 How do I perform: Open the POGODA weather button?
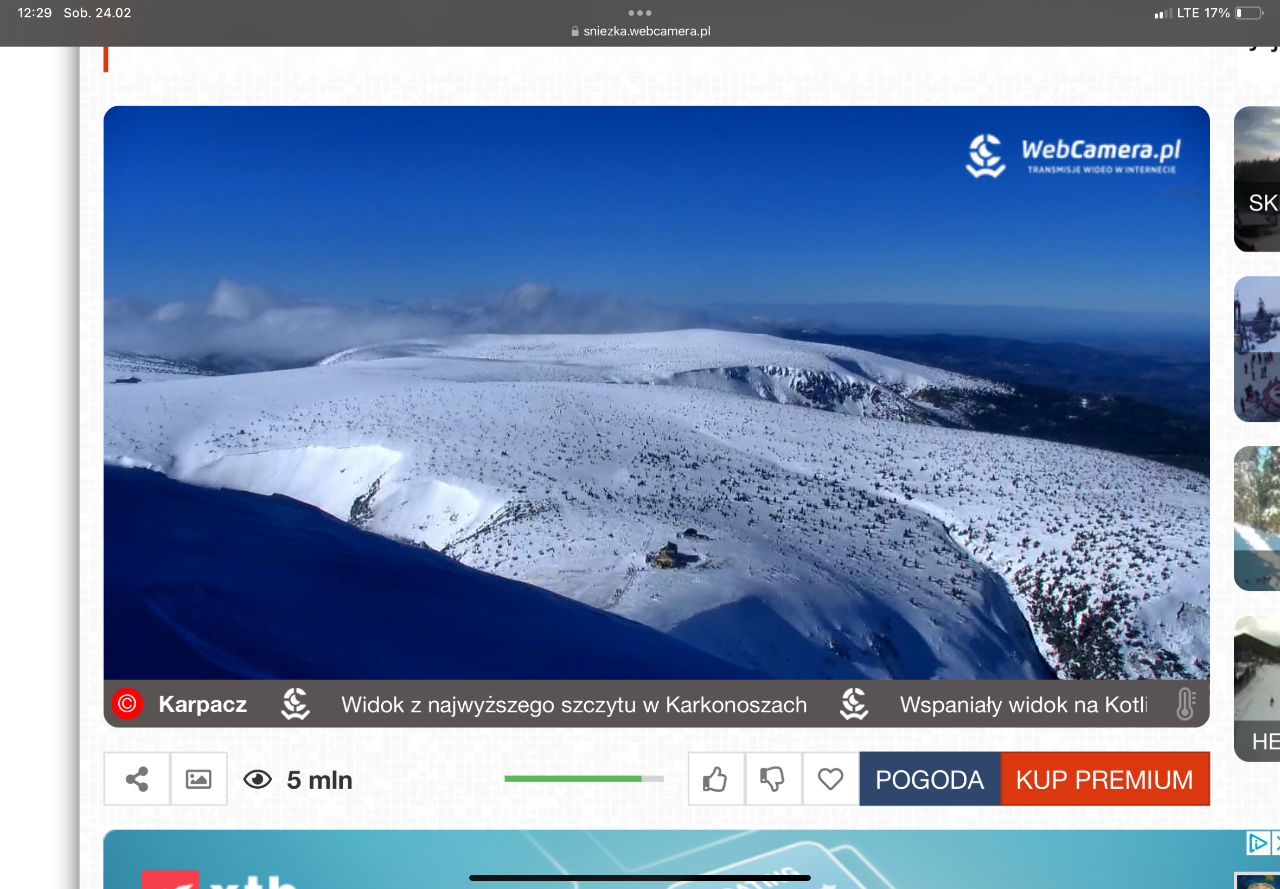[x=929, y=779]
